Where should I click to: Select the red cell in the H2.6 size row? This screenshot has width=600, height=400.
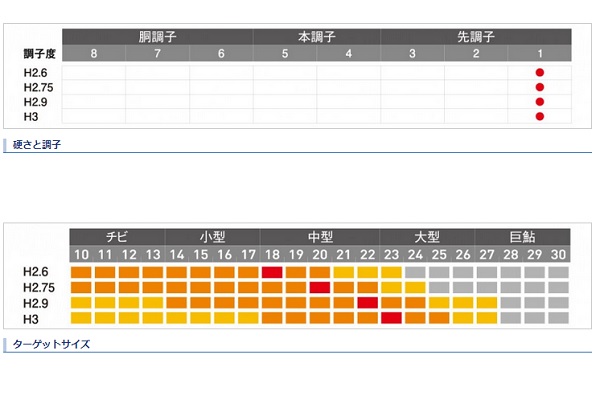point(271,272)
